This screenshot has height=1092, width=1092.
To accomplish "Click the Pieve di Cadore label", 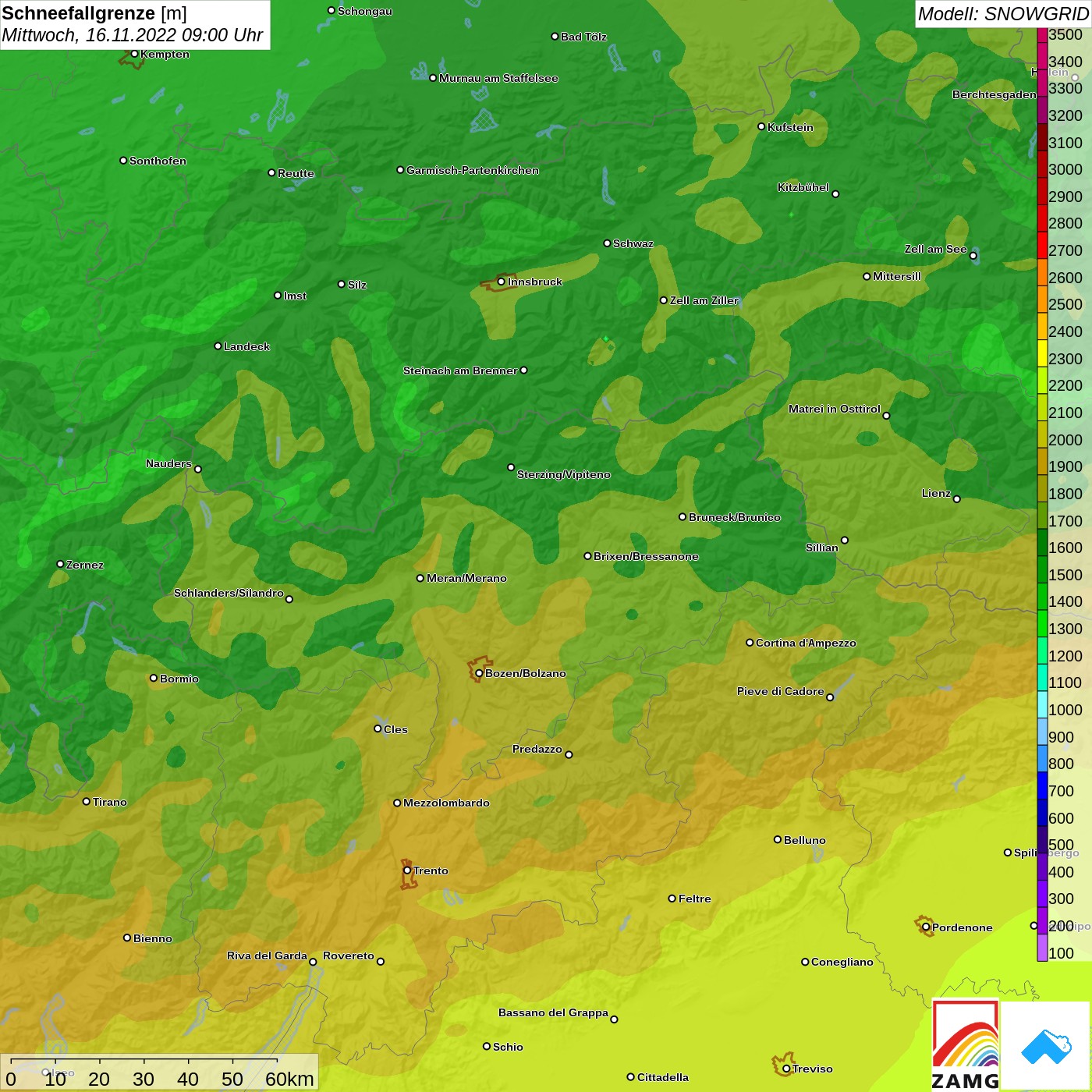I will [x=781, y=691].
